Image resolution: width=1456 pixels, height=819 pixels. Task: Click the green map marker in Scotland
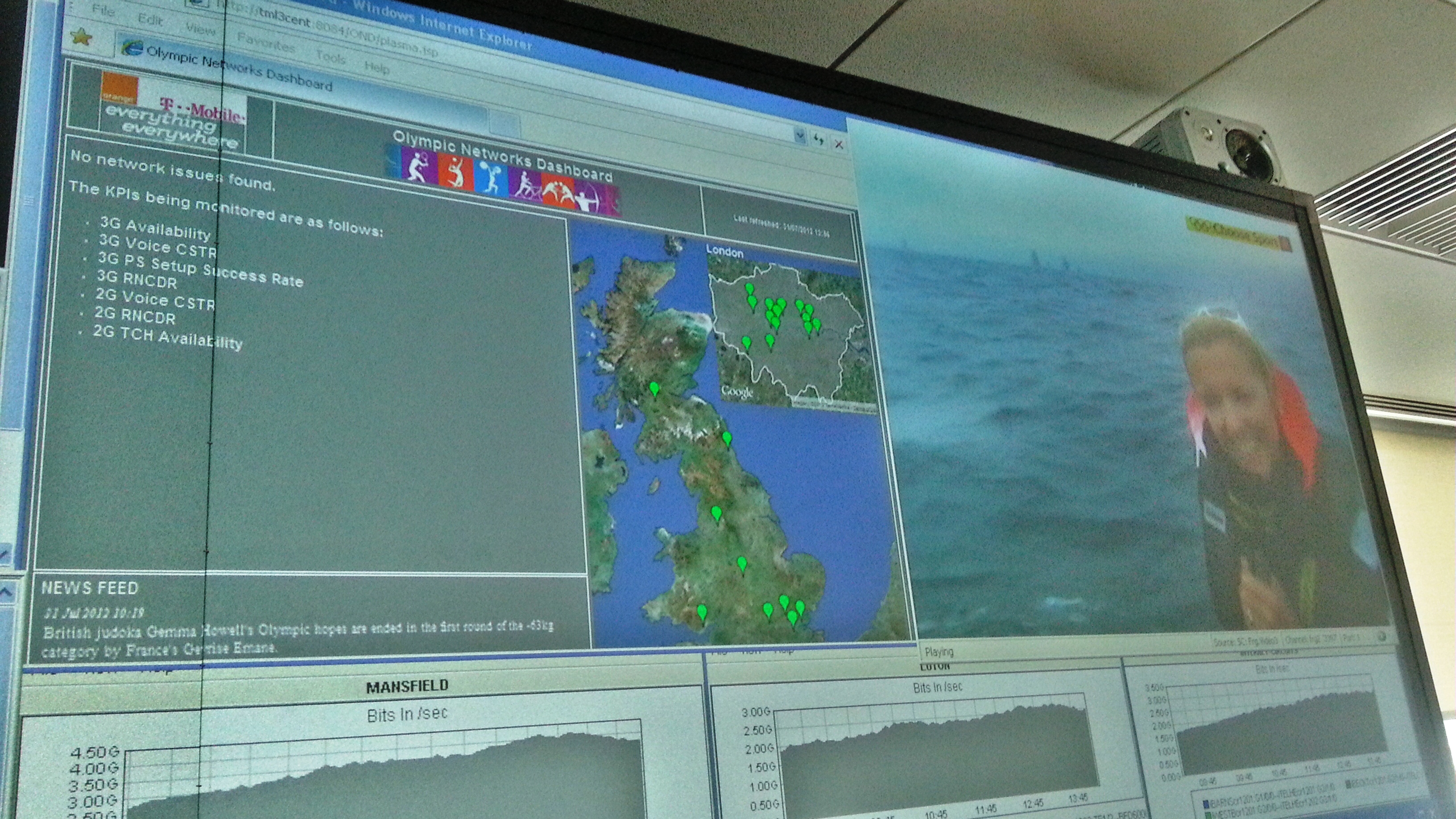pos(654,390)
